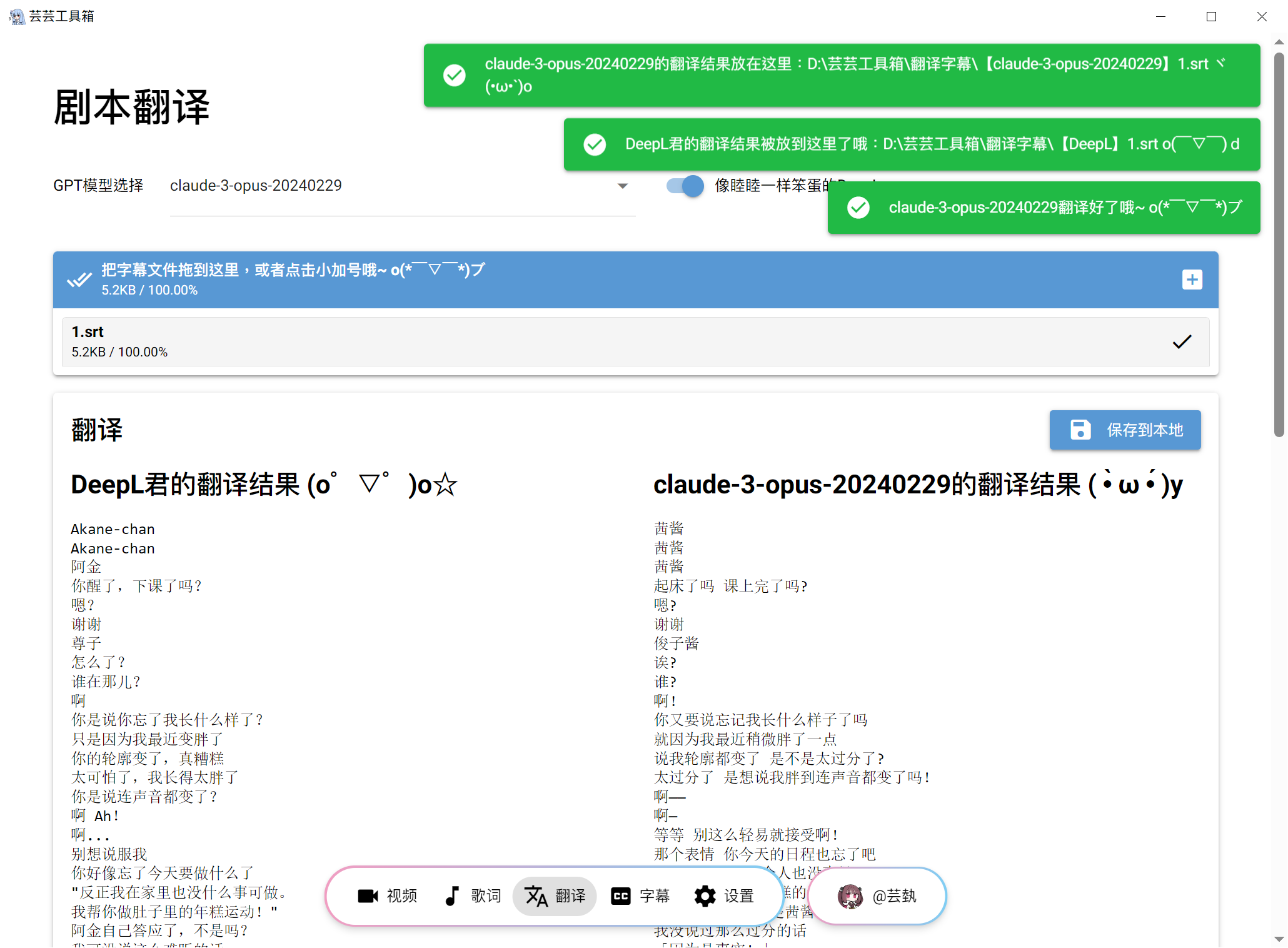1288x948 pixels.
Task: Select the claude-3-opus-20240229 model combo box
Action: coord(403,186)
